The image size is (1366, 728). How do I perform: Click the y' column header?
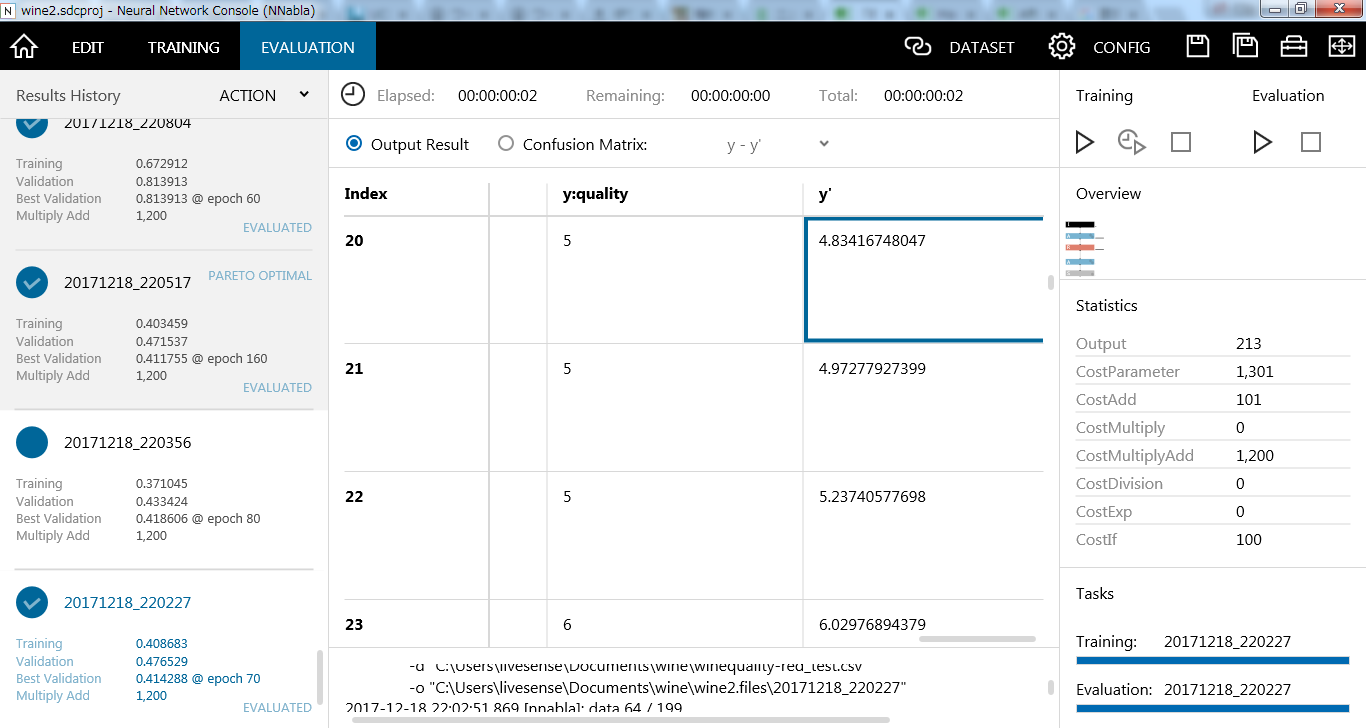826,194
